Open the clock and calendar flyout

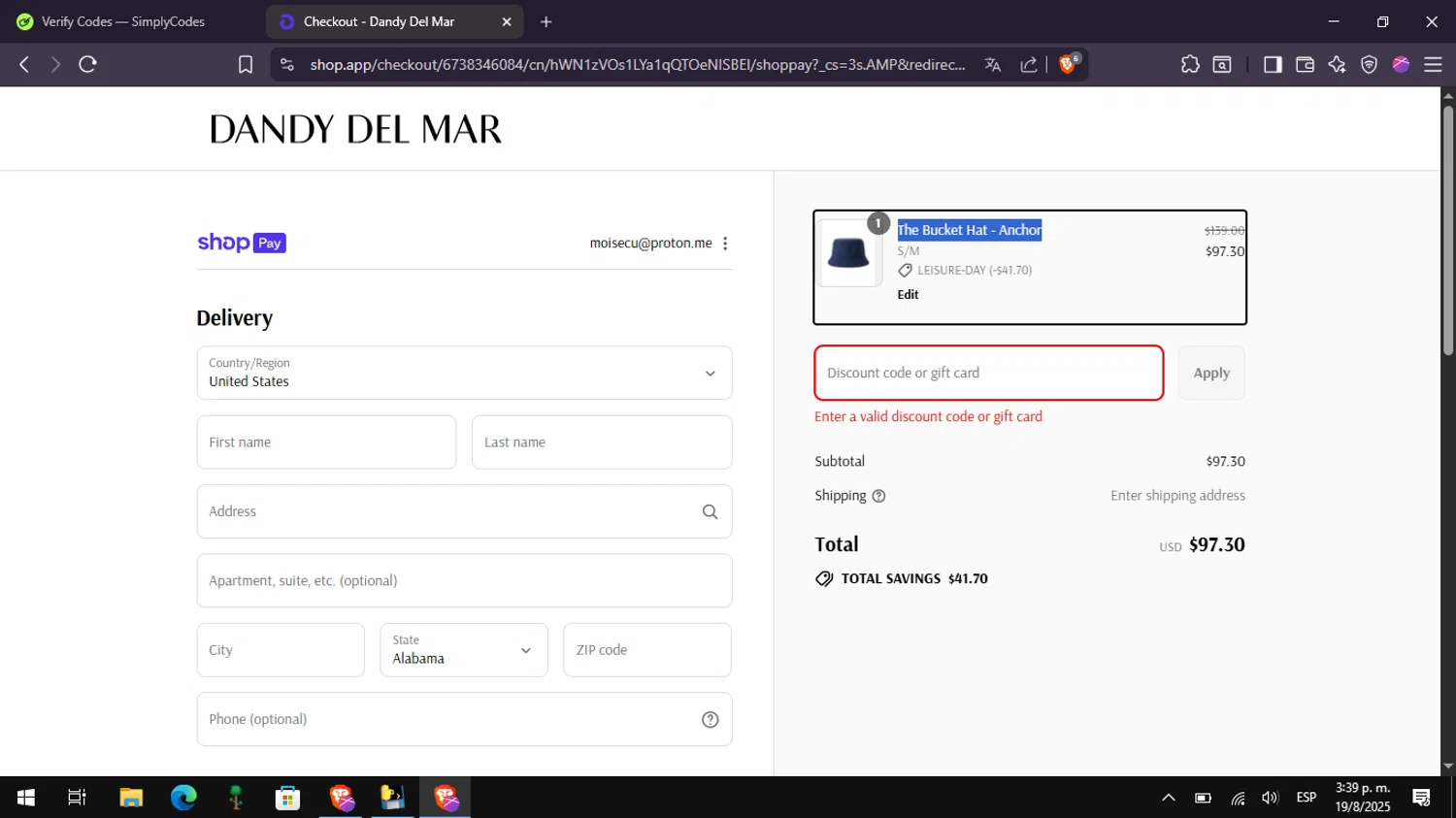pyautogui.click(x=1363, y=798)
